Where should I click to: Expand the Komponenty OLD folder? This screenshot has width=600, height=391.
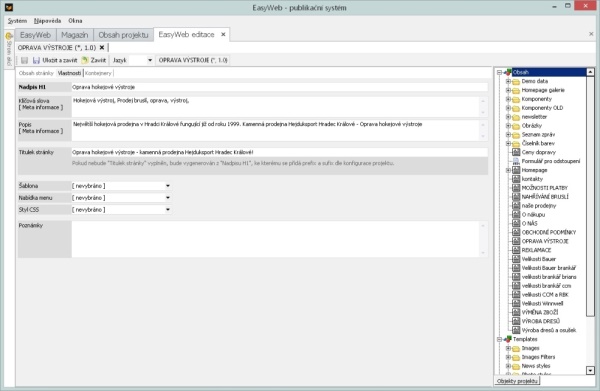[508, 108]
